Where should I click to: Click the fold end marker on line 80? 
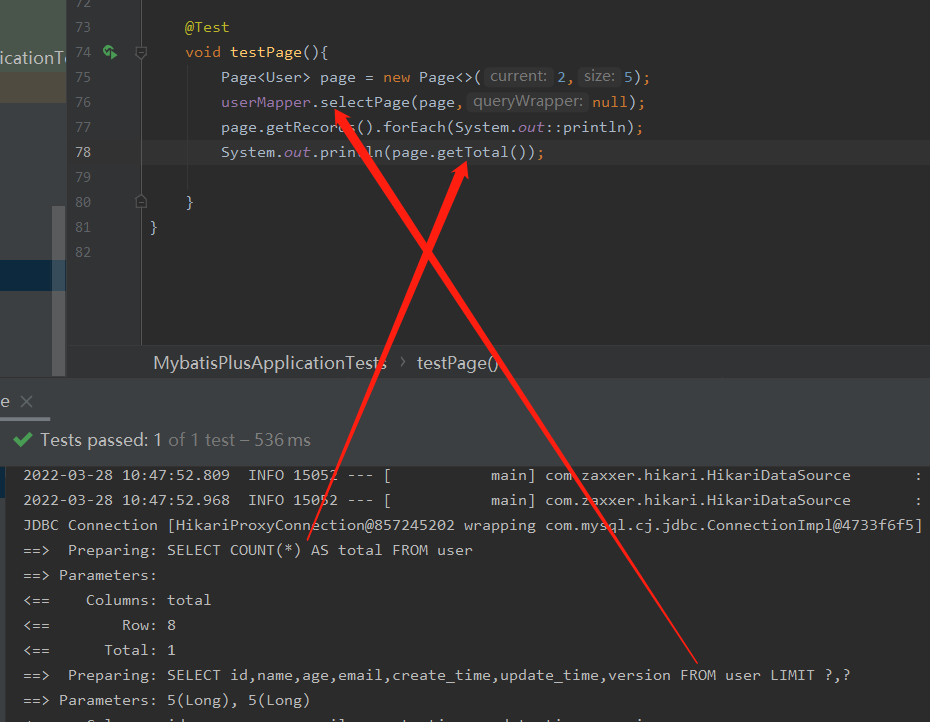(141, 202)
